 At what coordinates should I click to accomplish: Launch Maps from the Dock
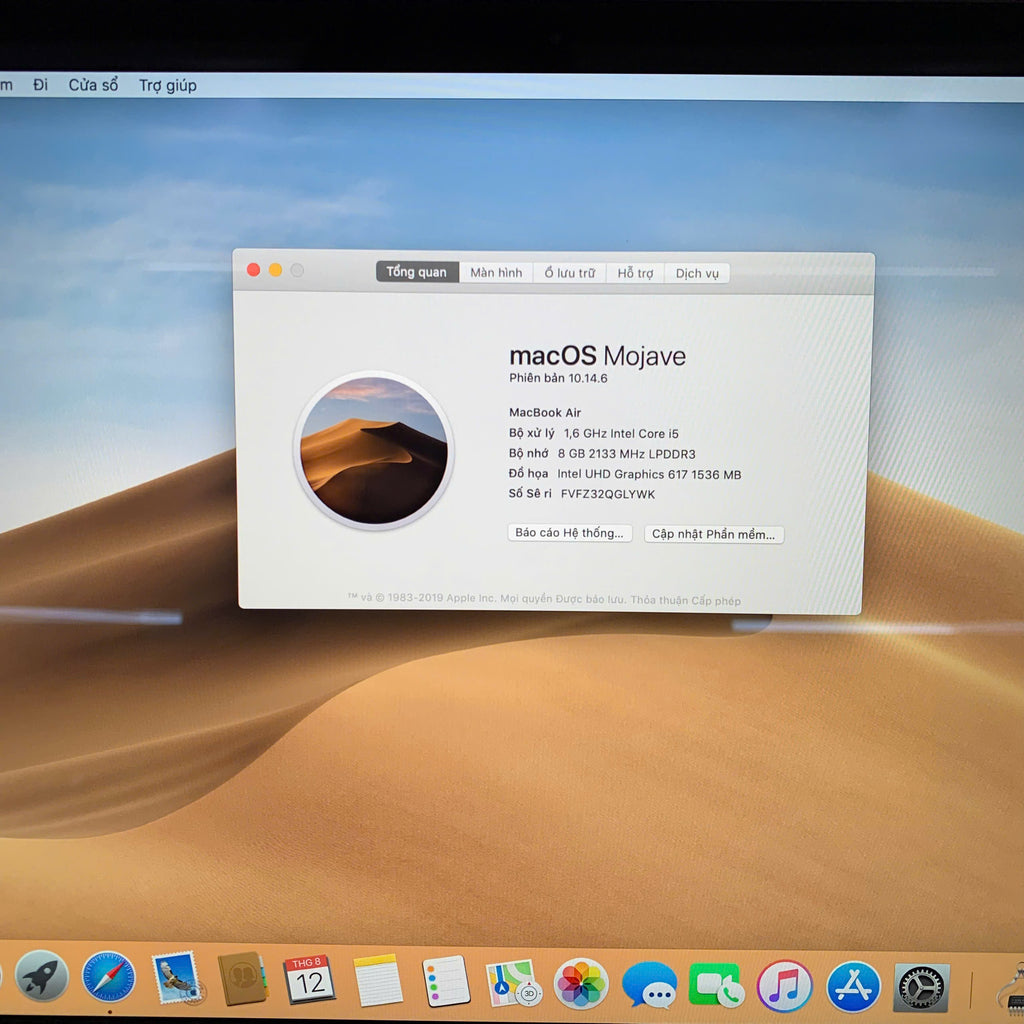513,983
